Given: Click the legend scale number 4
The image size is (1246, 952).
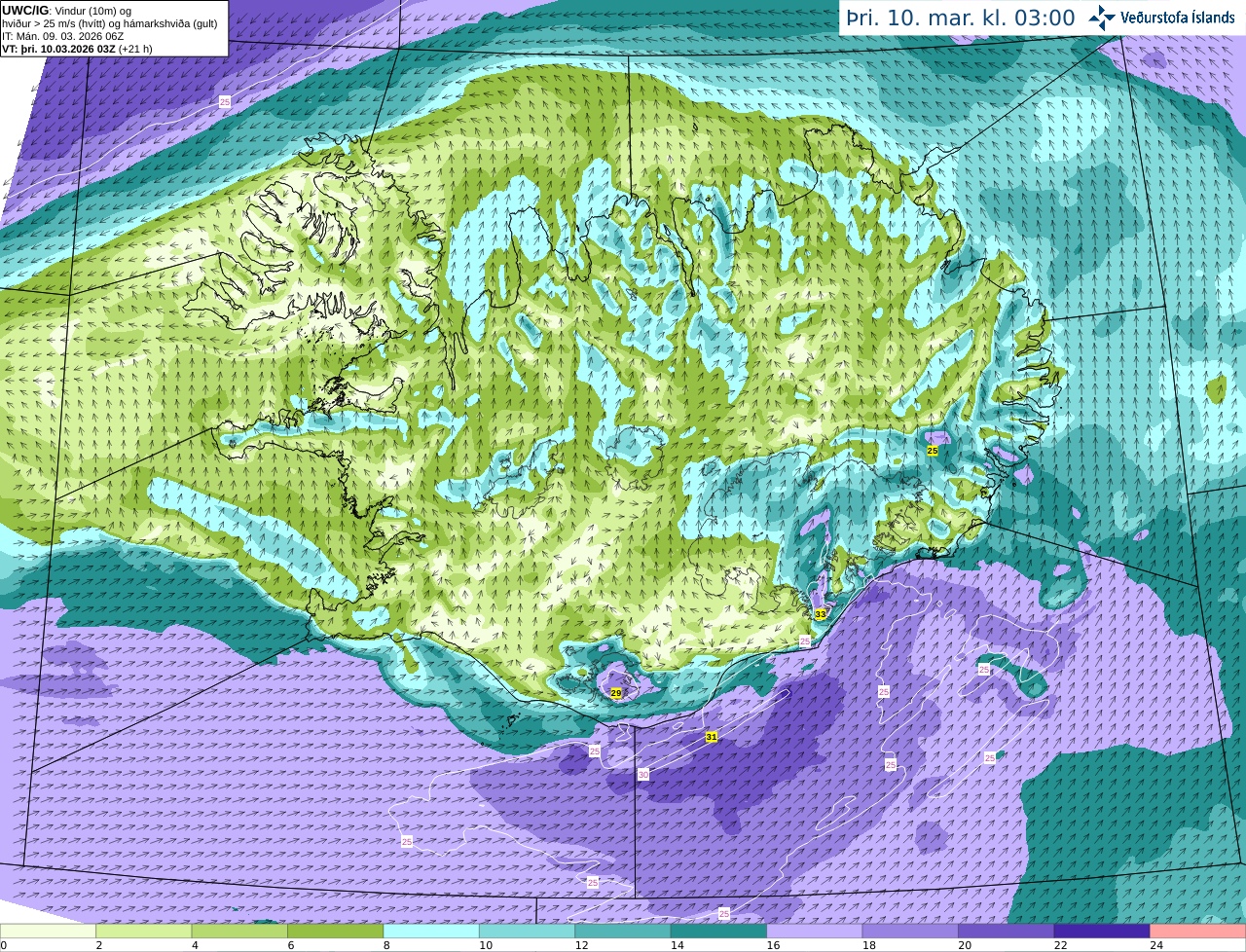Looking at the screenshot, I should (195, 945).
